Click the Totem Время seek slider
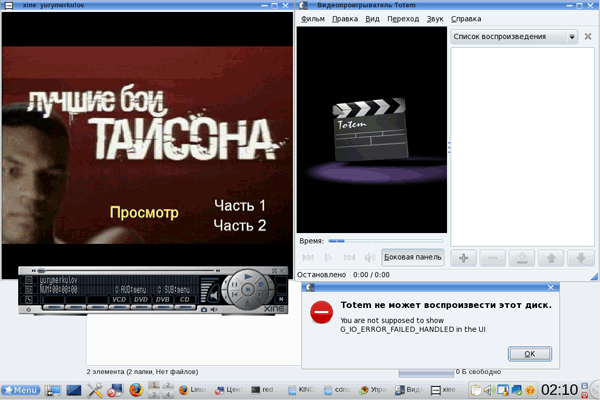The width and height of the screenshot is (600, 400). coord(386,241)
